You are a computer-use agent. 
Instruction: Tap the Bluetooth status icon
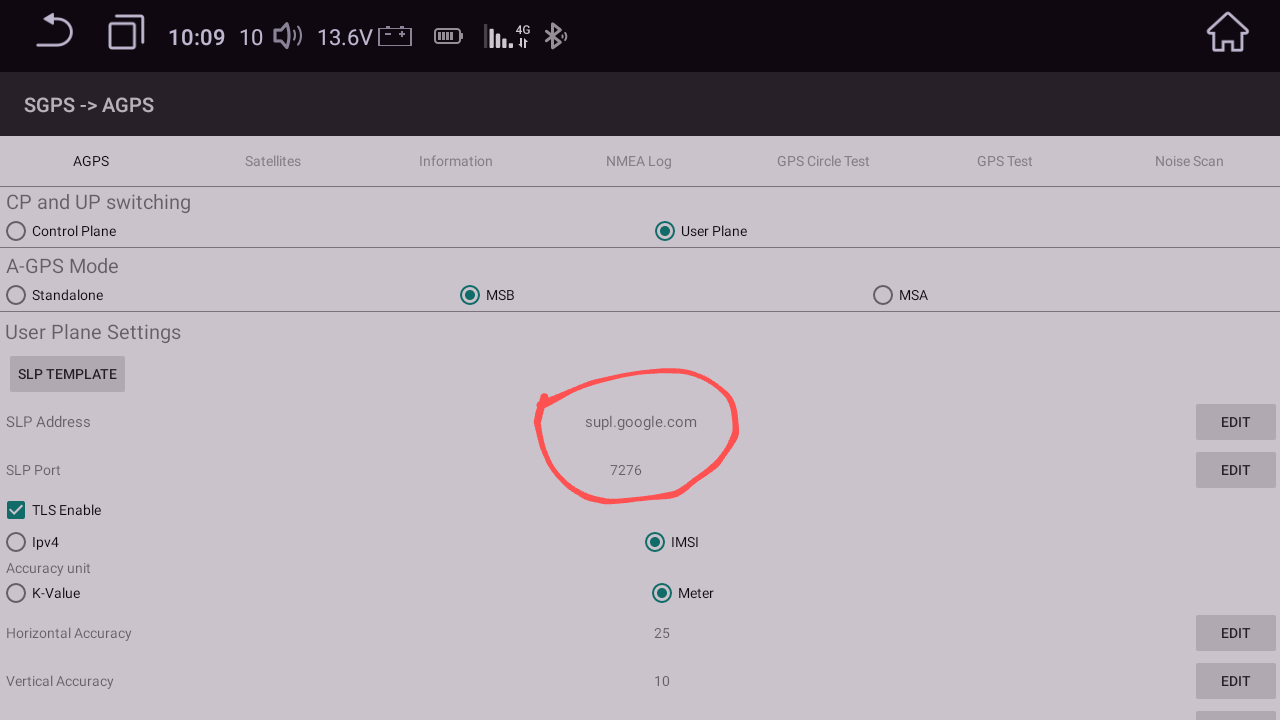[555, 37]
